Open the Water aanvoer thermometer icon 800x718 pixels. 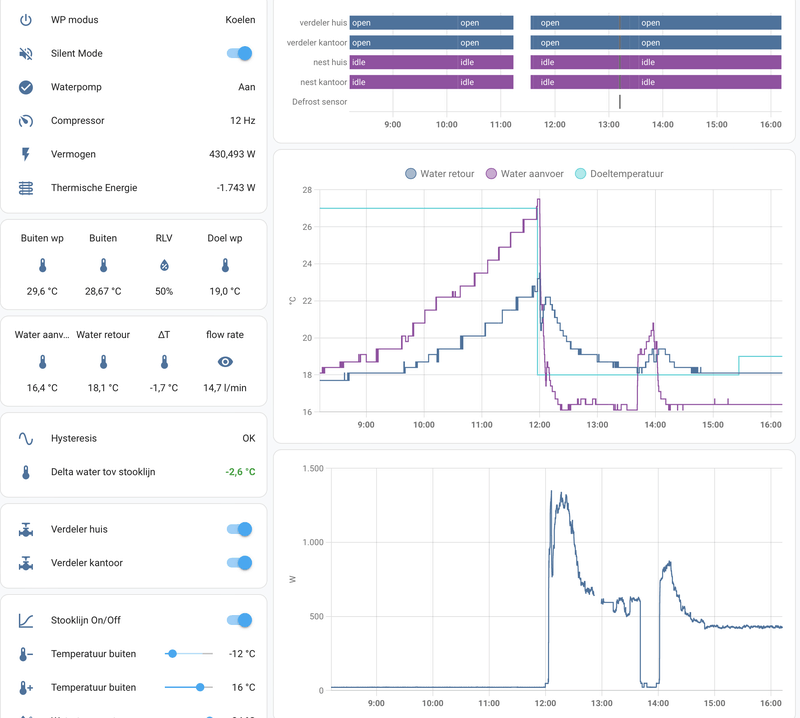tap(42, 362)
